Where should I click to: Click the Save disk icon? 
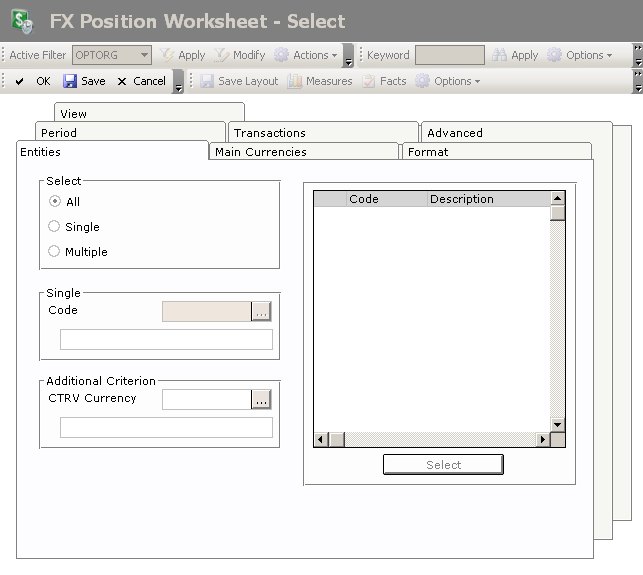[70, 81]
